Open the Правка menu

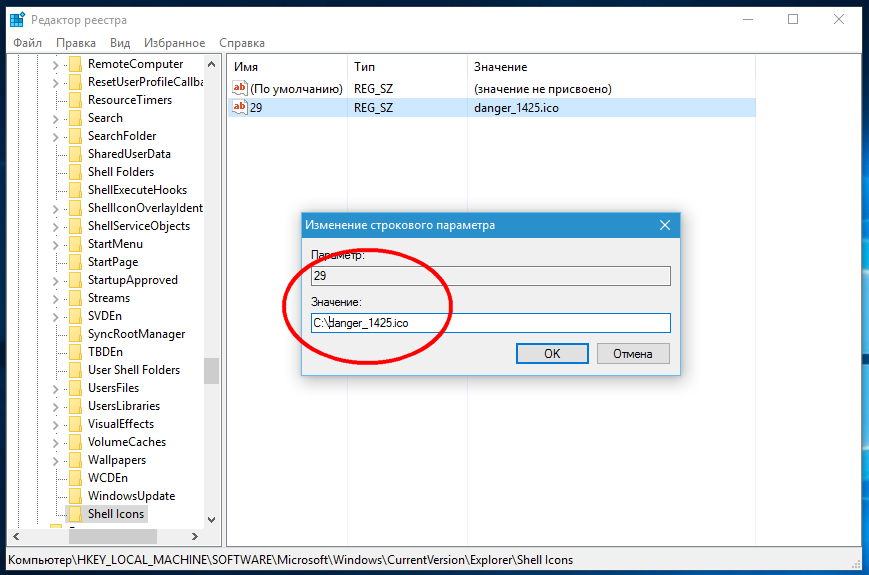click(x=75, y=43)
